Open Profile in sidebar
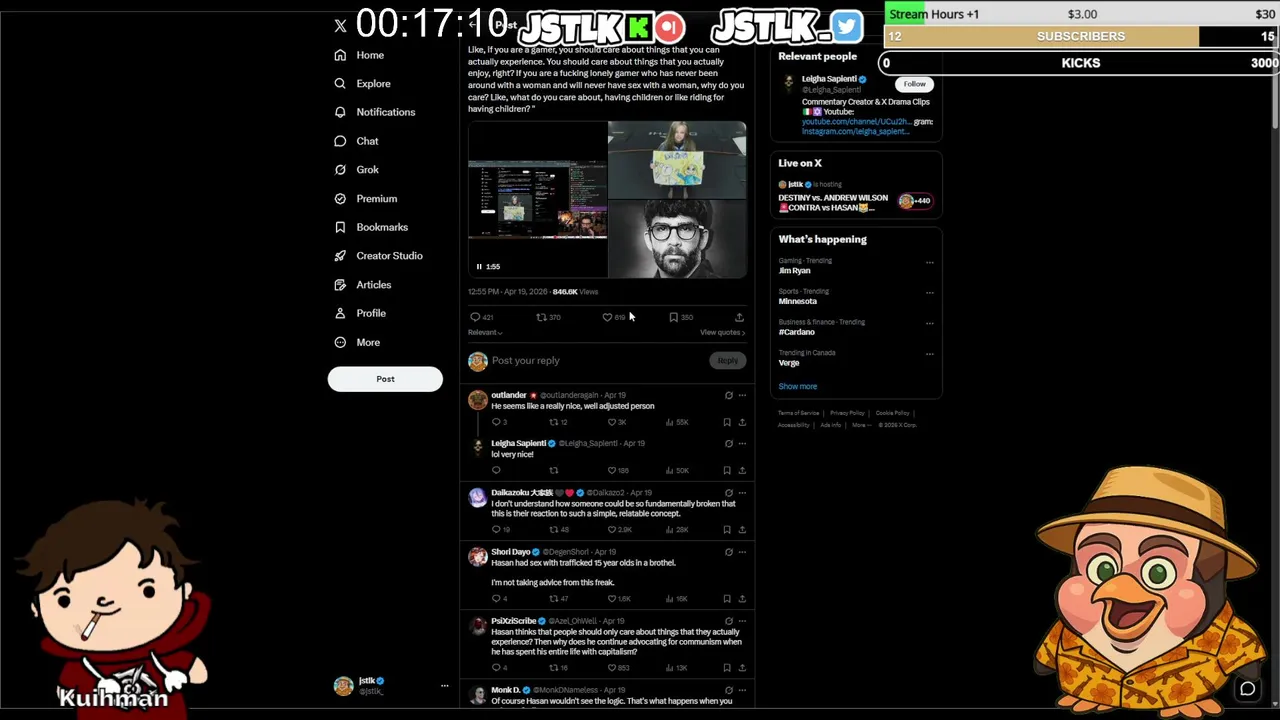 point(360,313)
